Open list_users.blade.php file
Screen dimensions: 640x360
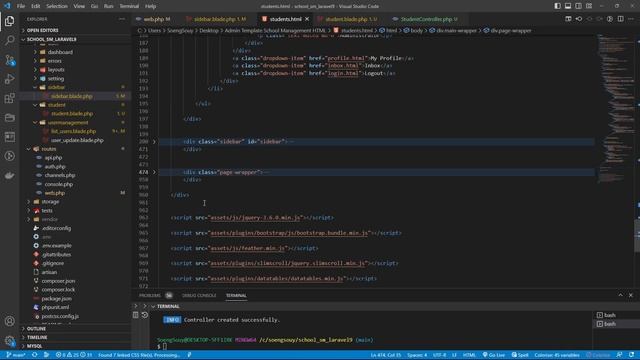pyautogui.click(x=73, y=131)
